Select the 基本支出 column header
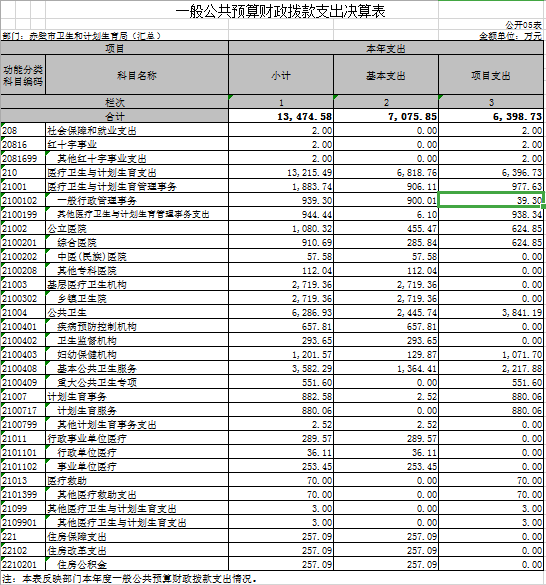The width and height of the screenshot is (546, 585). click(x=386, y=76)
